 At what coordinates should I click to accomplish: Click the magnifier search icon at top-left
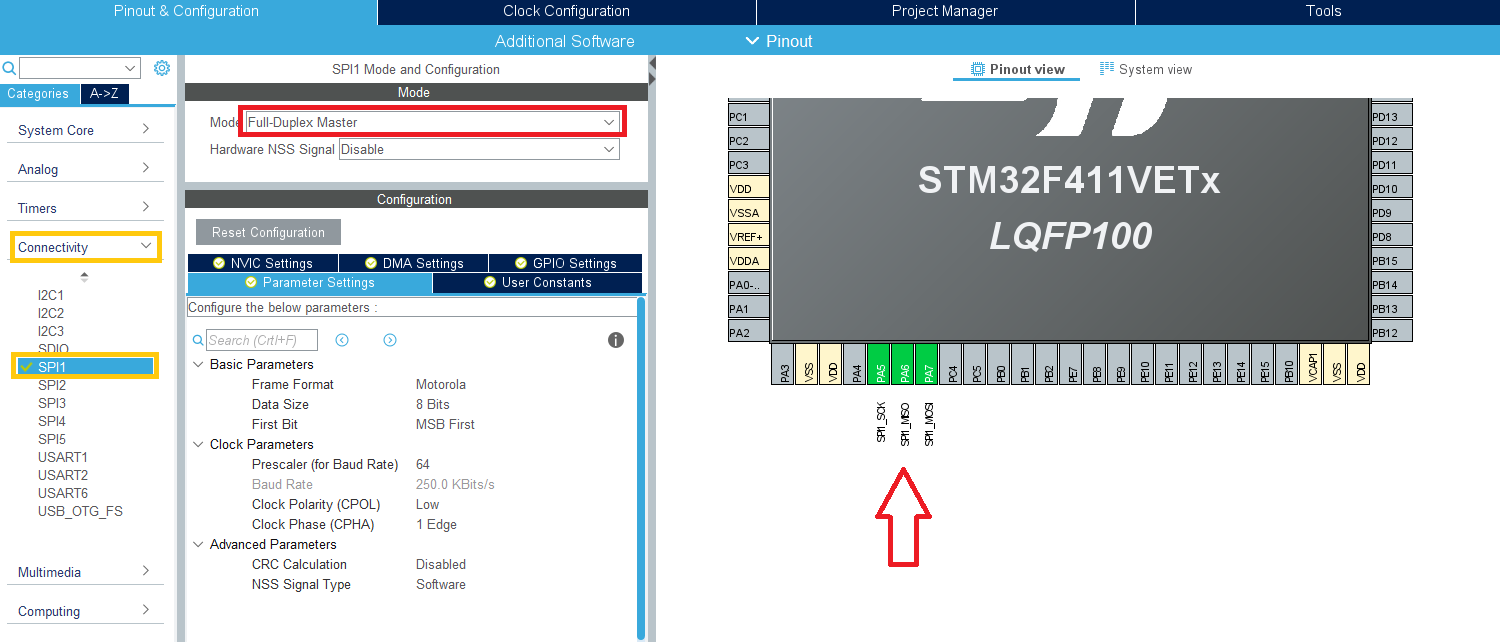pyautogui.click(x=10, y=67)
